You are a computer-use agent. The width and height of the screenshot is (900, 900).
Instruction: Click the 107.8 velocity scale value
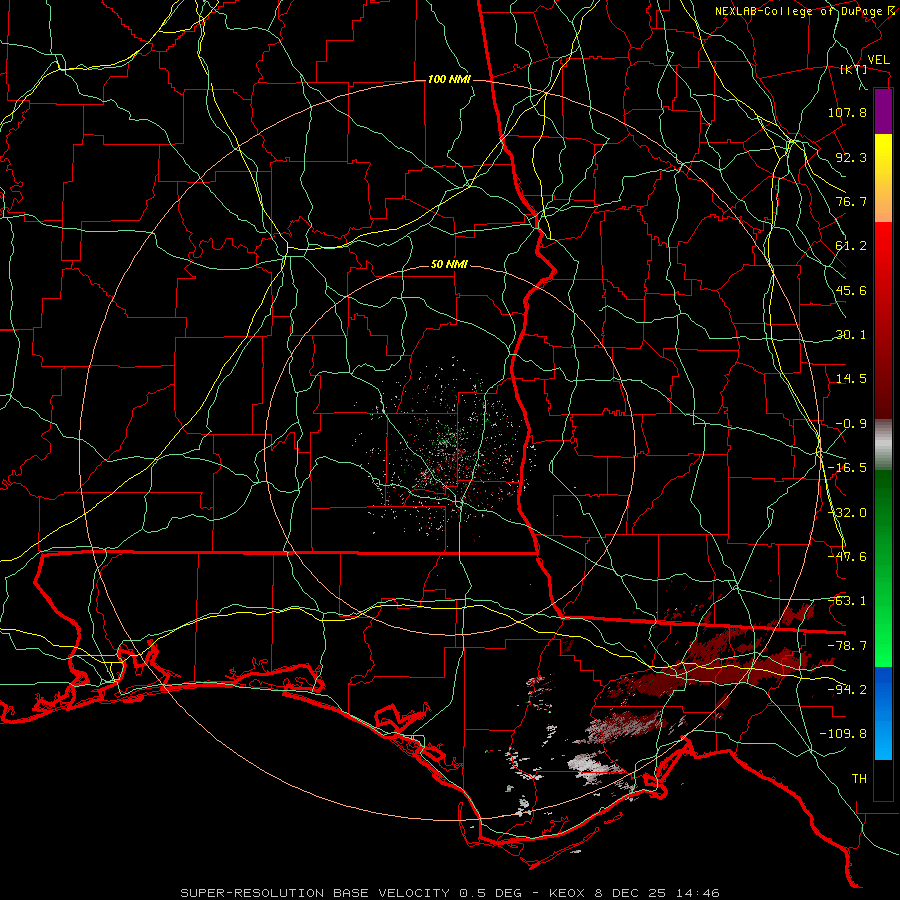[847, 112]
